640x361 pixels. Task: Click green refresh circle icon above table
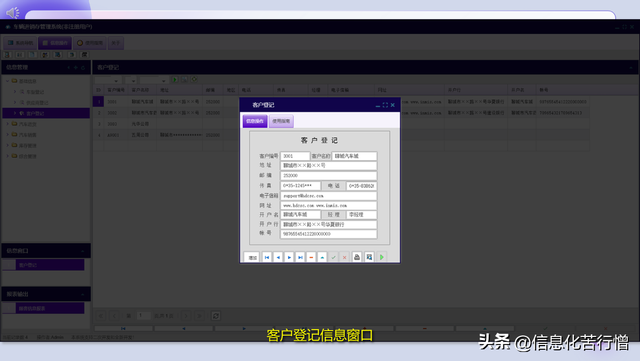[194, 80]
